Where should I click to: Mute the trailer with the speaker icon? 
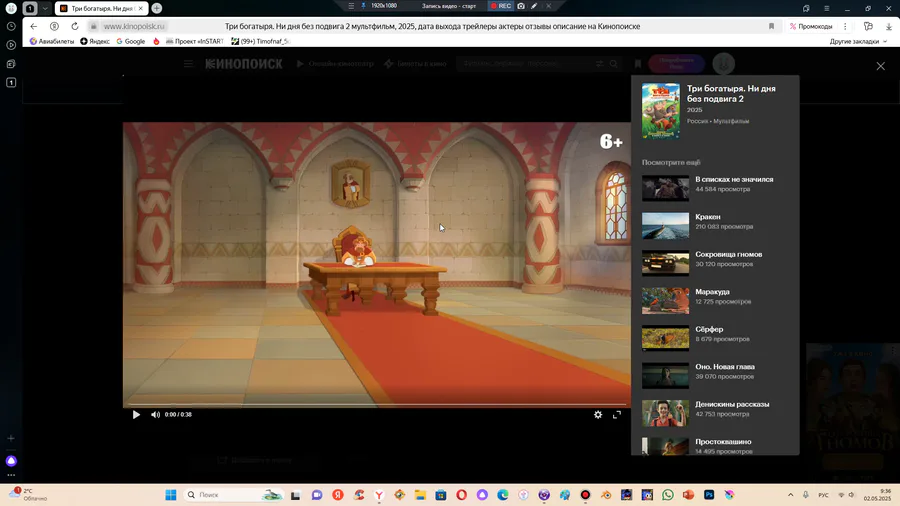(155, 414)
